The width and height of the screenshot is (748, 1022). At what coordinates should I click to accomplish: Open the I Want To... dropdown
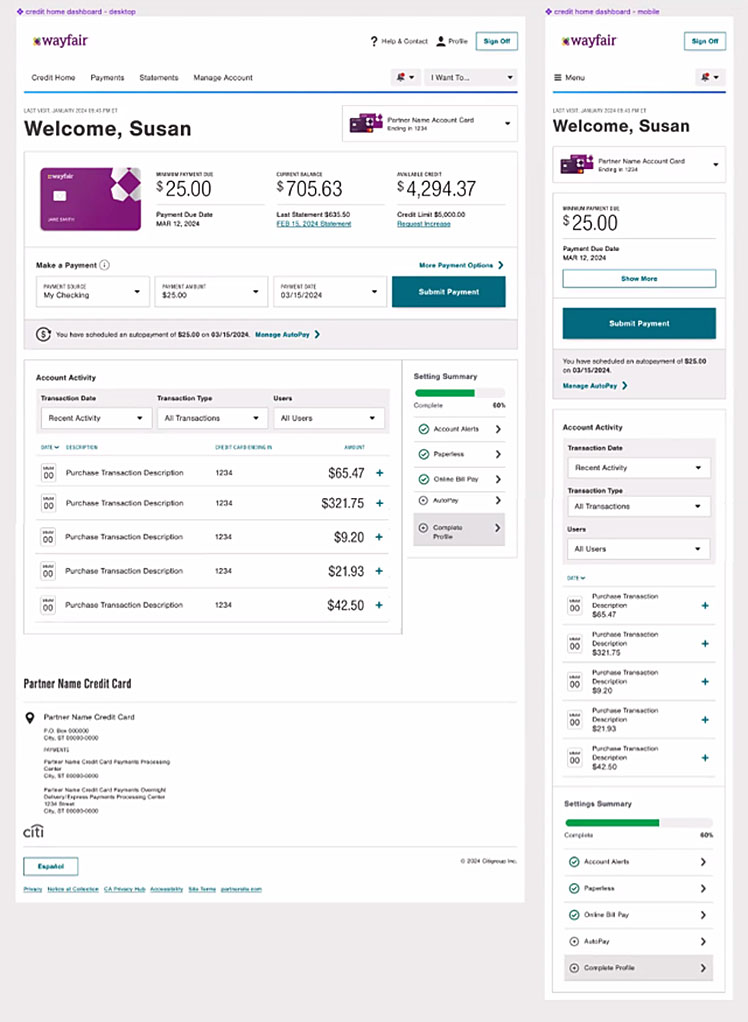[x=471, y=77]
